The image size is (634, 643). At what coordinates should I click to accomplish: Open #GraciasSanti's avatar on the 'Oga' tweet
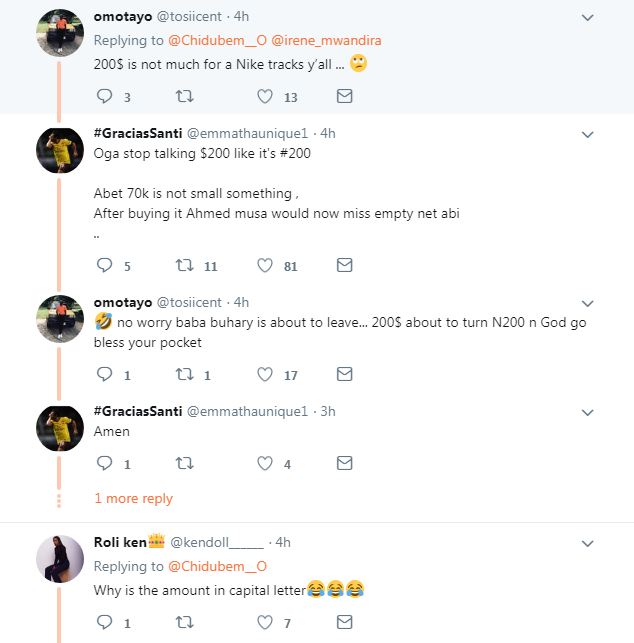[60, 150]
